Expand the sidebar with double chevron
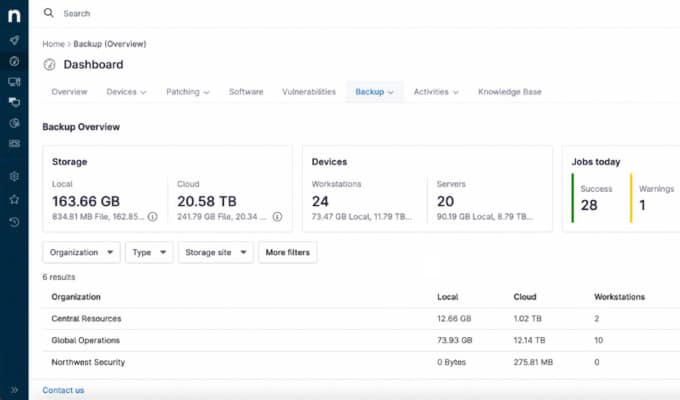 [x=14, y=390]
